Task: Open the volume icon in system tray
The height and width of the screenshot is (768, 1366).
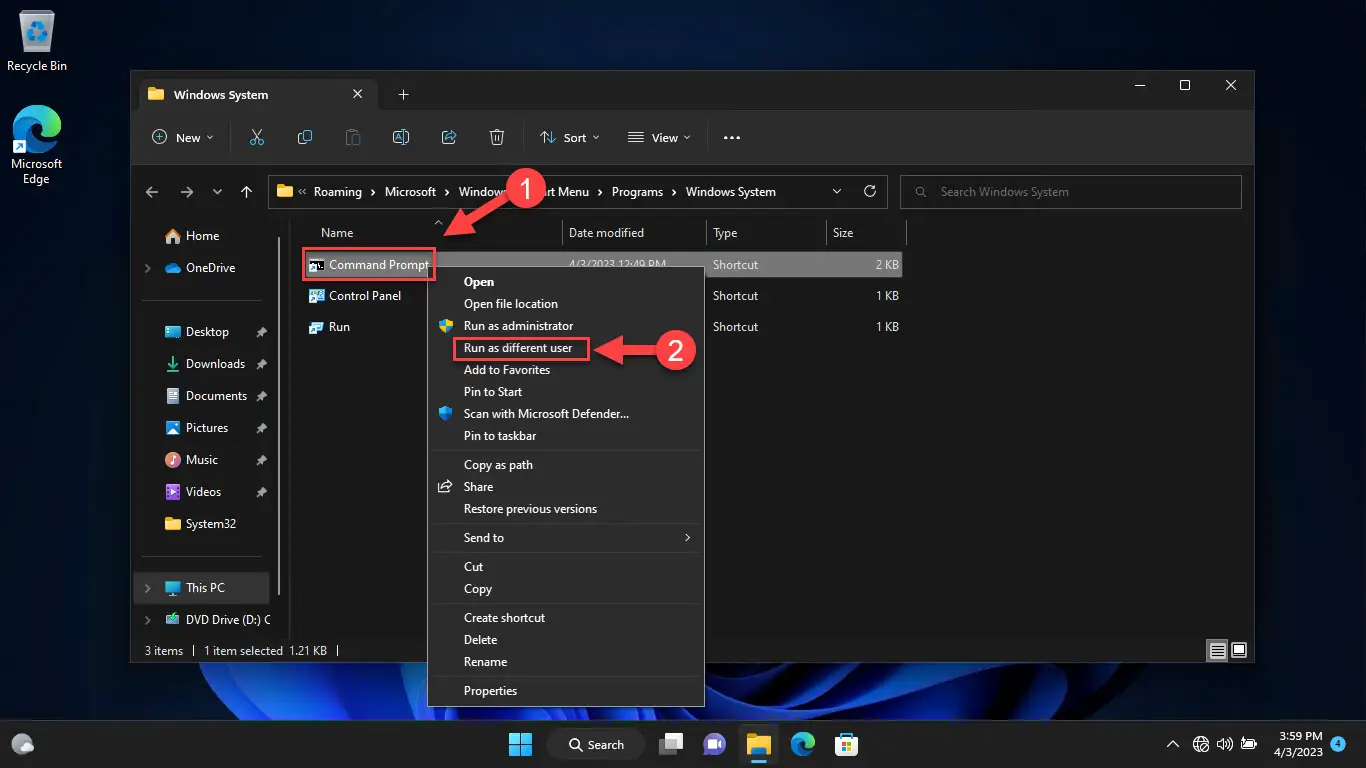Action: pyautogui.click(x=1224, y=744)
